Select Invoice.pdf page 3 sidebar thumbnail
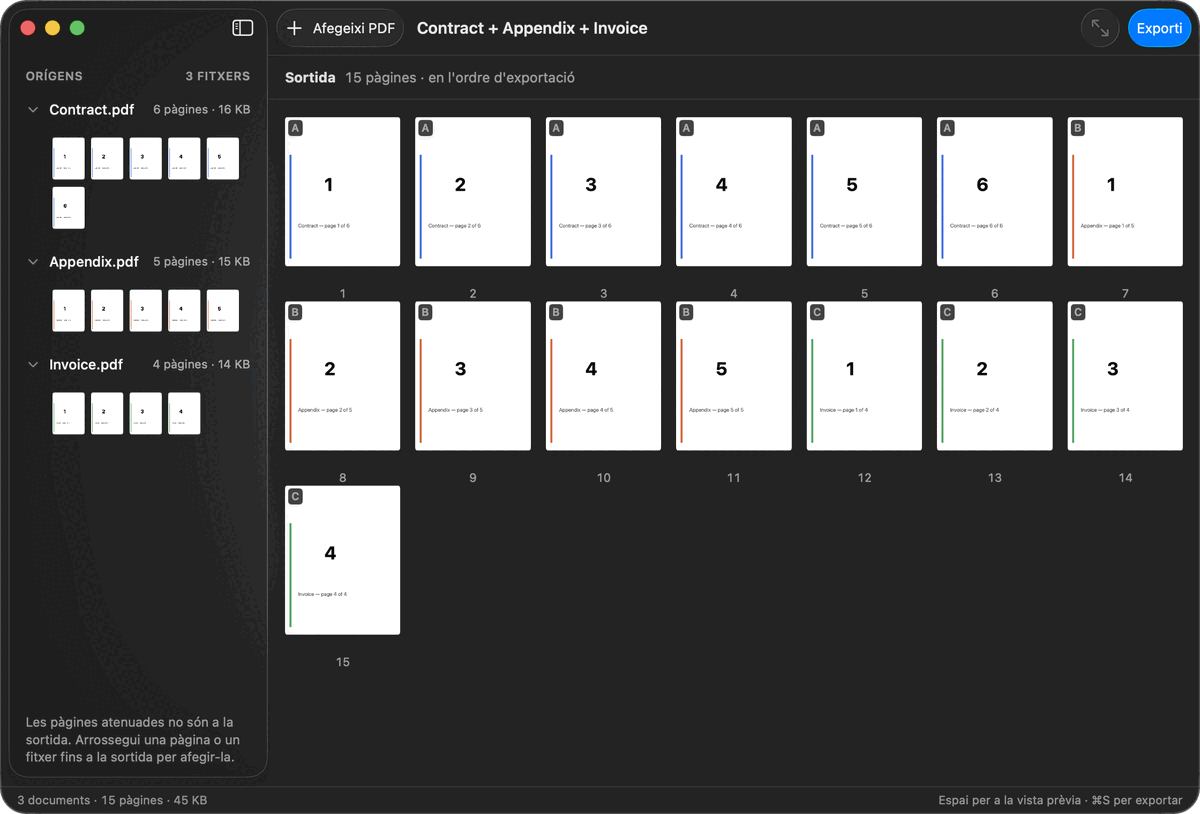This screenshot has width=1200, height=814. coord(146,414)
